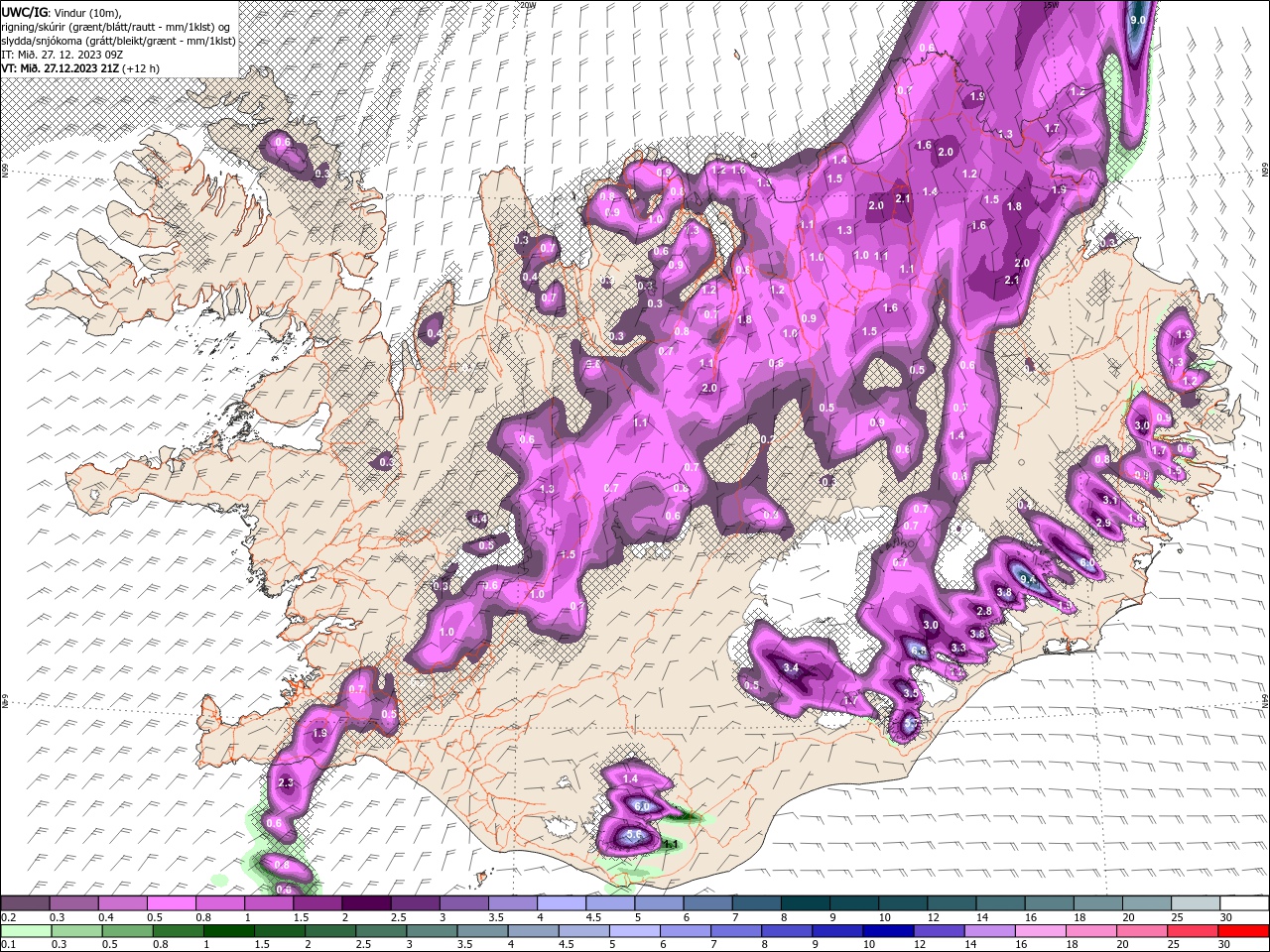The width and height of the screenshot is (1270, 952).
Task: Click the '2.8' precipitation value on the map
Action: [x=984, y=611]
